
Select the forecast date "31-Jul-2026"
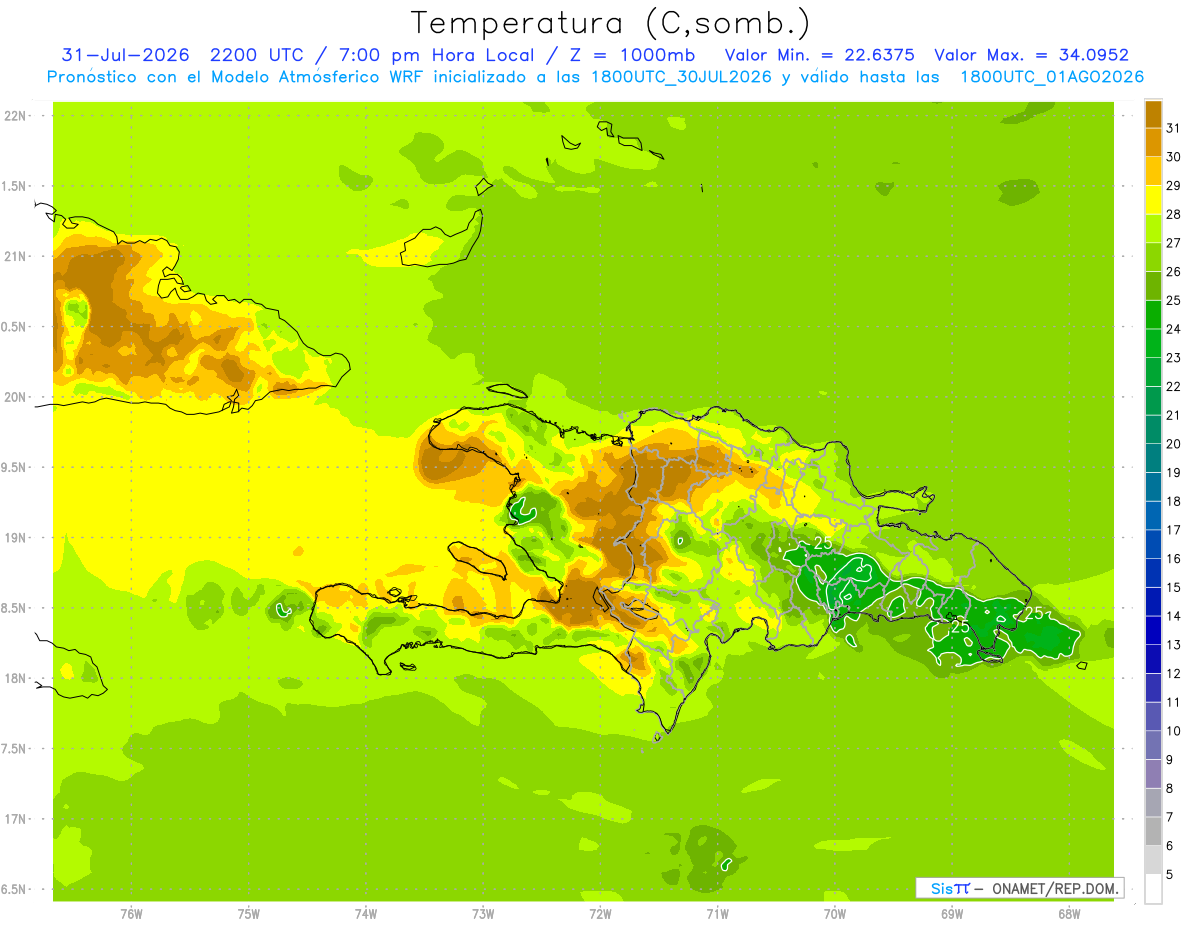(x=125, y=55)
